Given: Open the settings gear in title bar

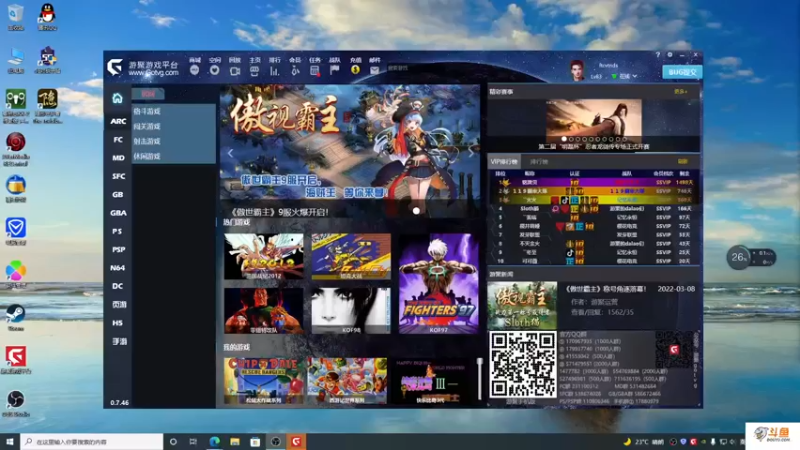Looking at the screenshot, I should (x=670, y=55).
